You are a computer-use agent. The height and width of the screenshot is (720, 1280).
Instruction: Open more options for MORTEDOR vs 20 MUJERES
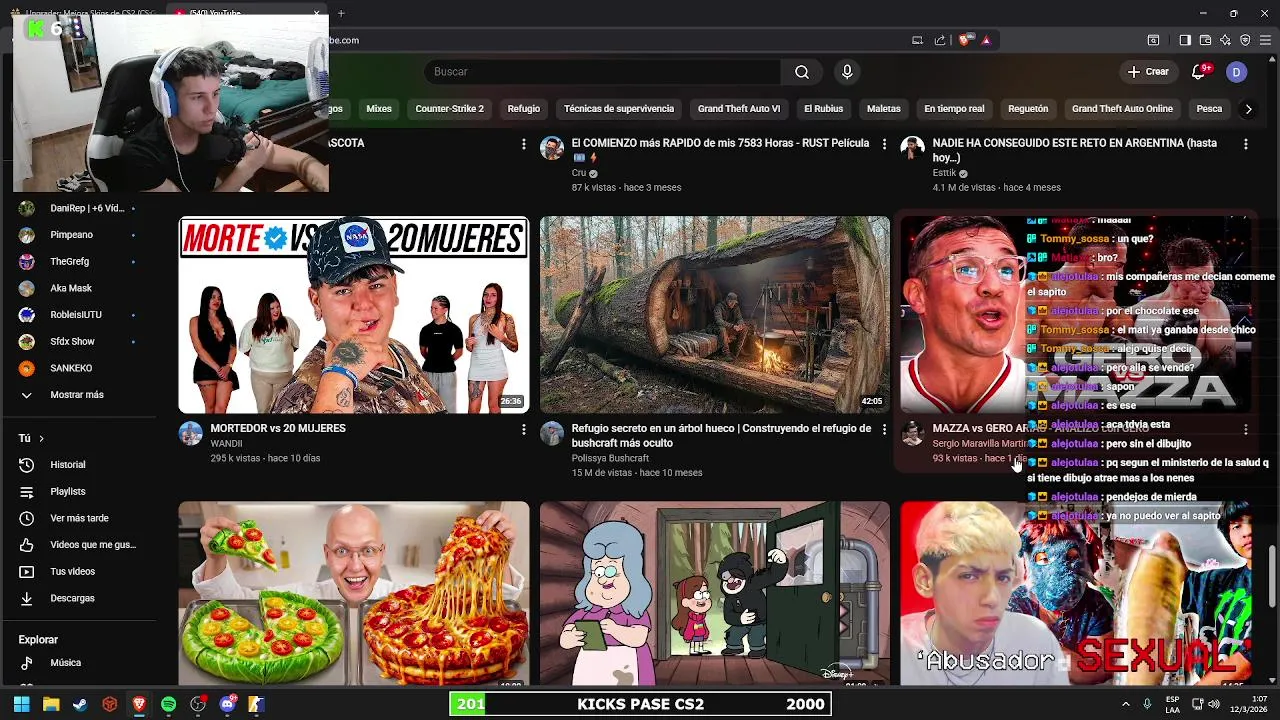pyautogui.click(x=523, y=429)
